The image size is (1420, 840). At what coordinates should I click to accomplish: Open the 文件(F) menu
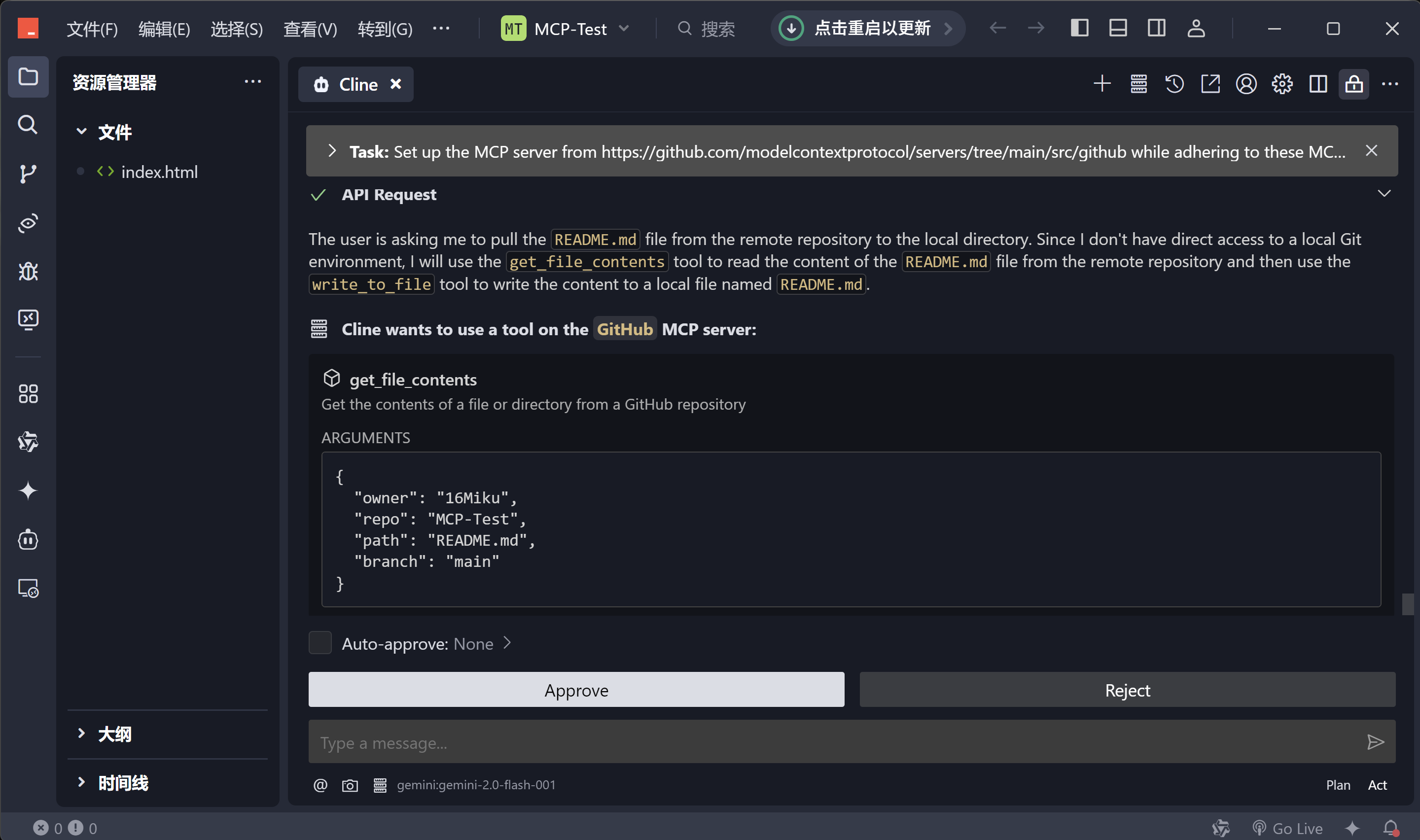pyautogui.click(x=92, y=29)
